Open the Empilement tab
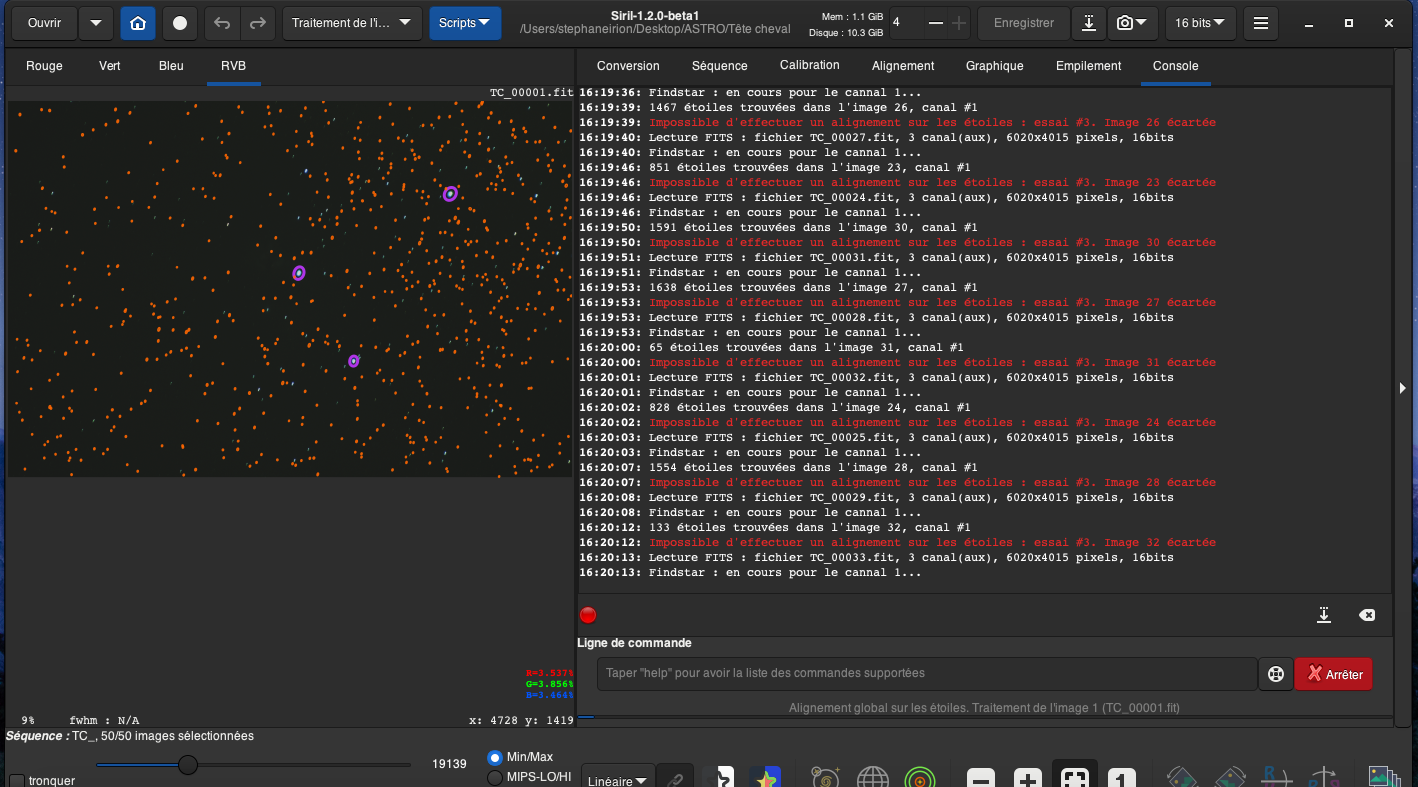 pyautogui.click(x=1088, y=66)
